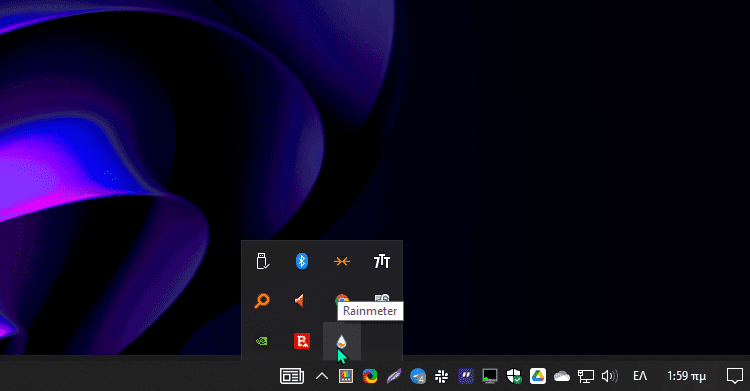Open the Bluetooth tray icon
The height and width of the screenshot is (391, 750).
coord(301,261)
